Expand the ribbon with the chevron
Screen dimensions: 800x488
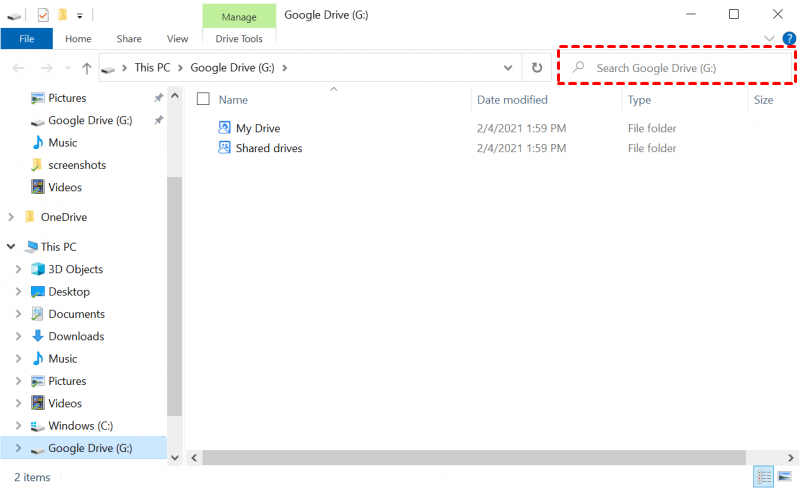click(x=769, y=38)
